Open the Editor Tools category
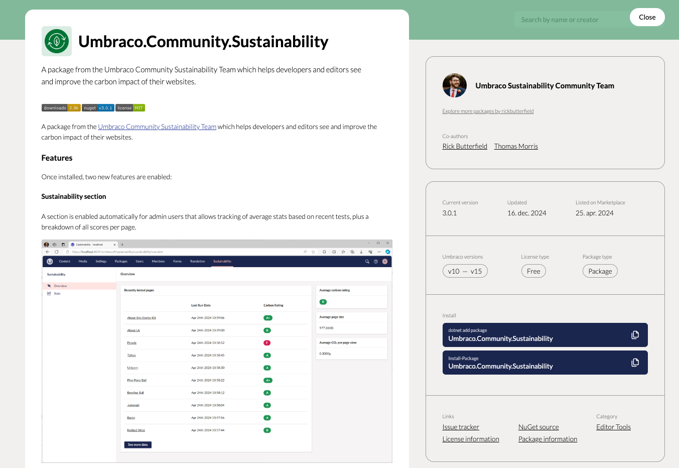Image resolution: width=680 pixels, height=468 pixels. (613, 427)
